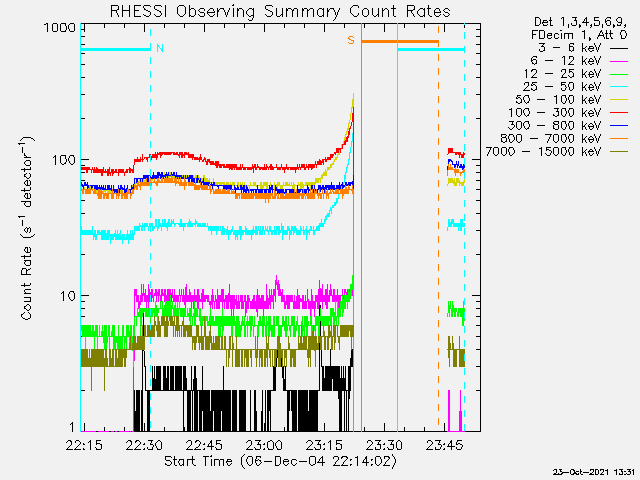Click the x-axis tick label '23:15'
Screen dimensions: 640x480
(x=324, y=445)
